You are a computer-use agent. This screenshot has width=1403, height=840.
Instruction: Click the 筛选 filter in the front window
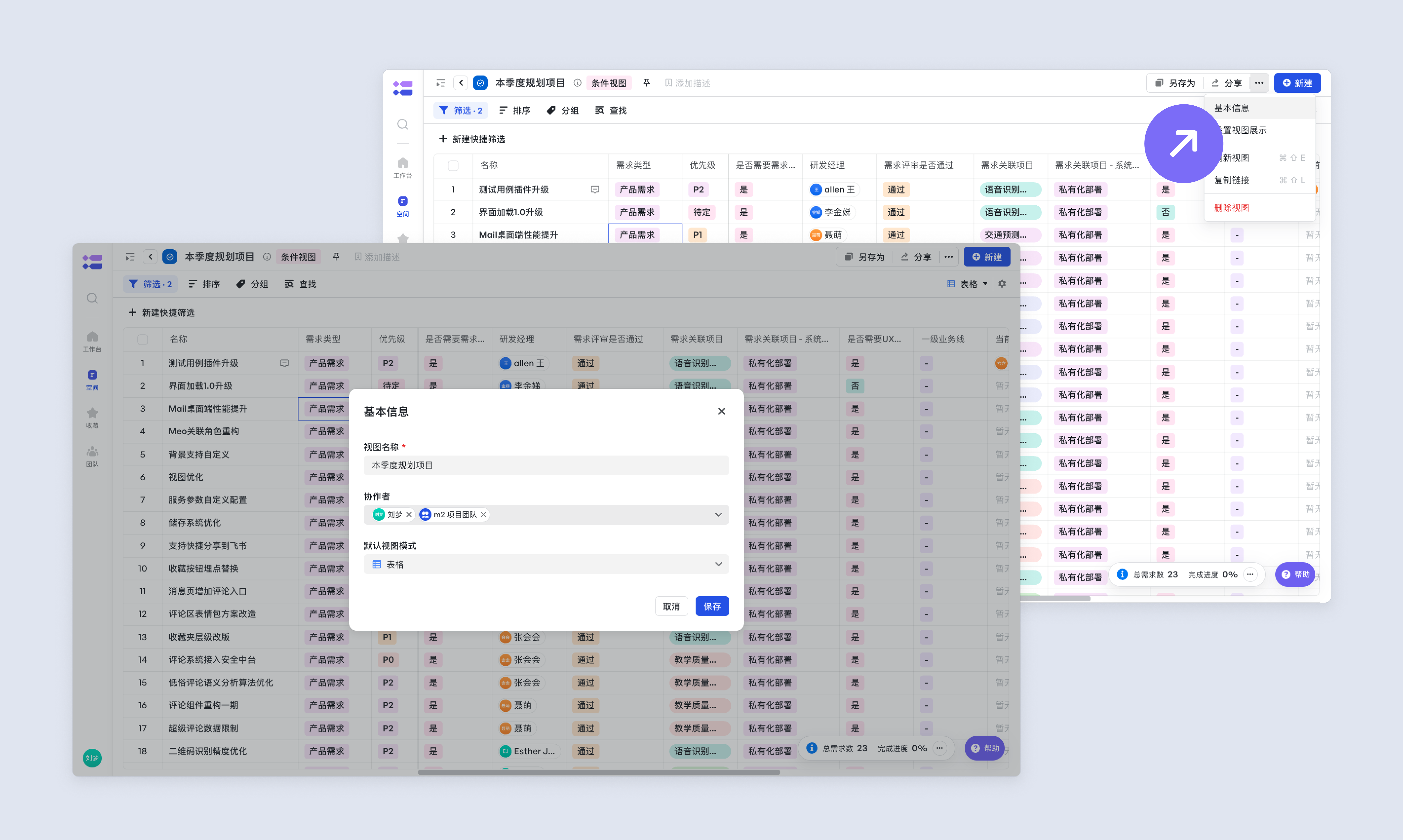point(150,284)
